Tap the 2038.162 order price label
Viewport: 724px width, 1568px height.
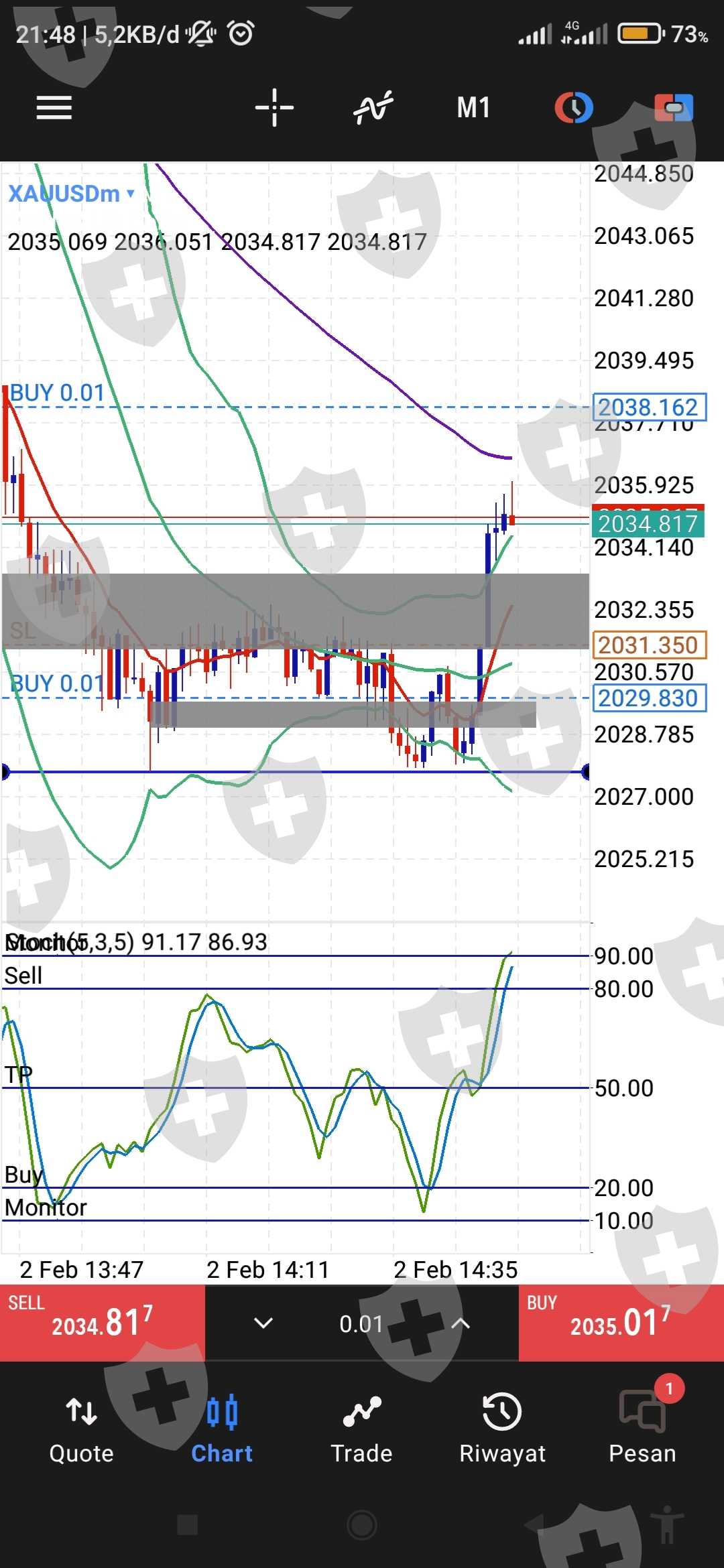pyautogui.click(x=649, y=407)
